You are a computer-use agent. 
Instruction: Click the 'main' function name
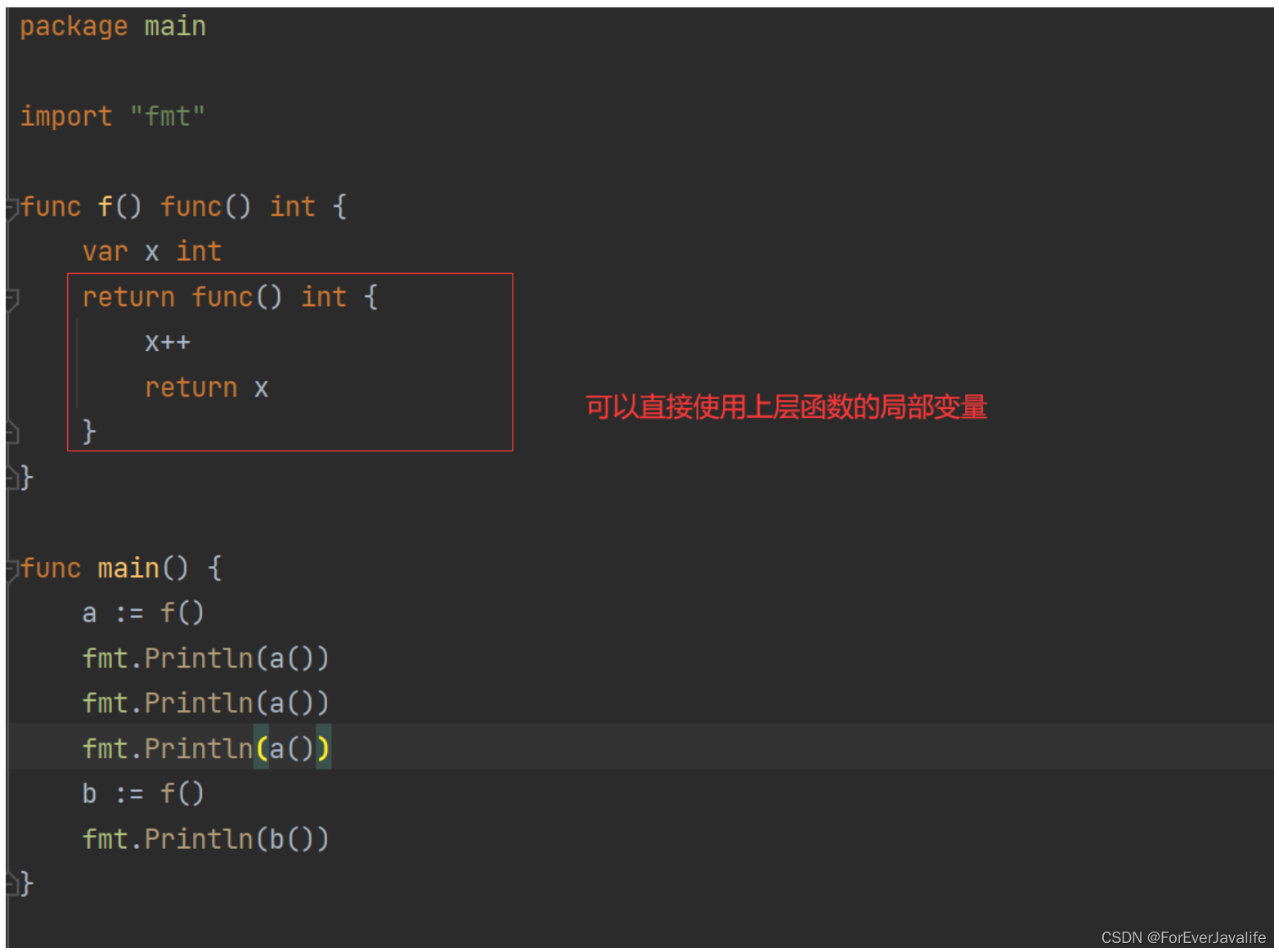coord(128,568)
